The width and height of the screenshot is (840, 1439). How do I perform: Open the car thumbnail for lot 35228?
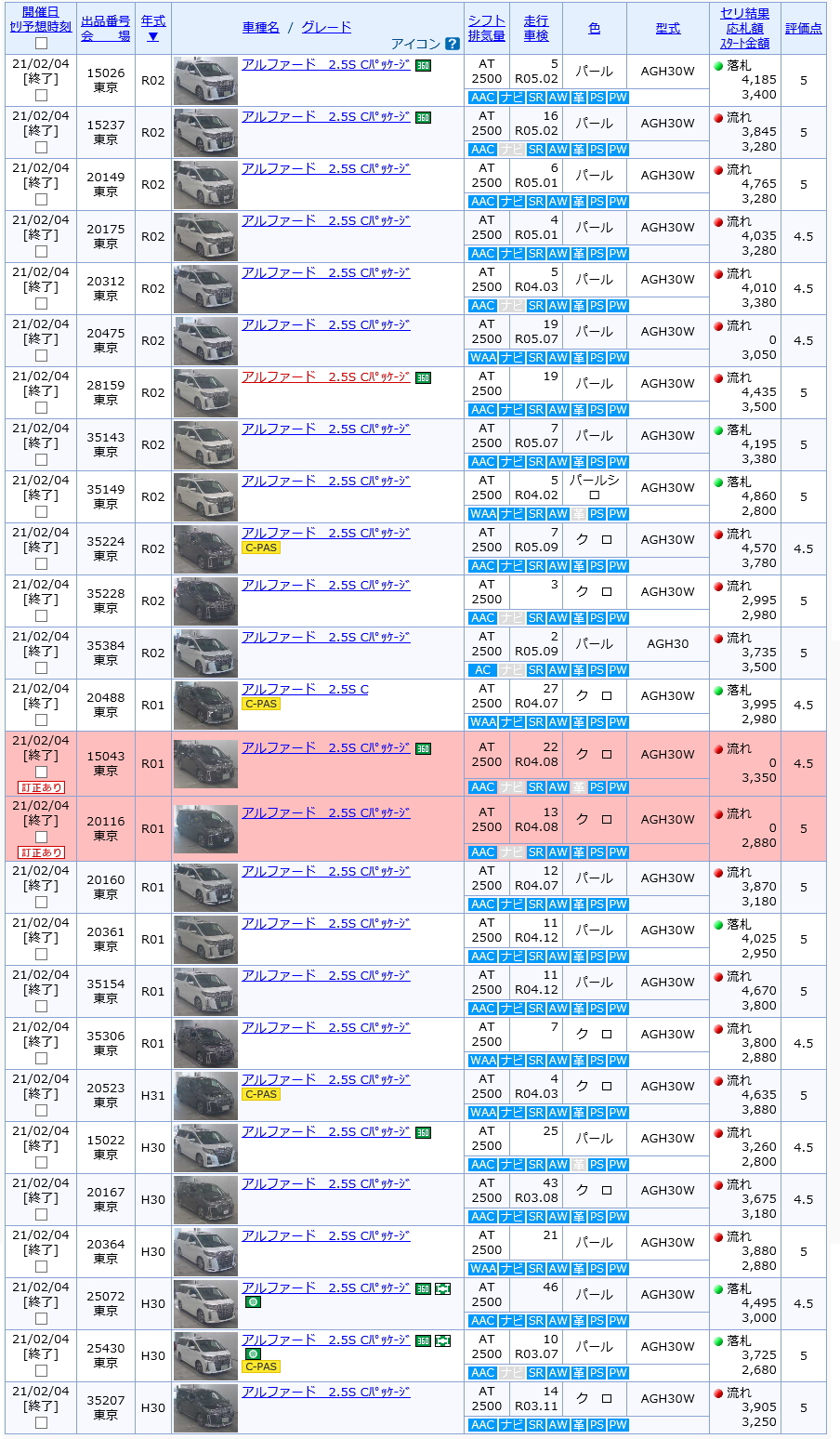(205, 601)
